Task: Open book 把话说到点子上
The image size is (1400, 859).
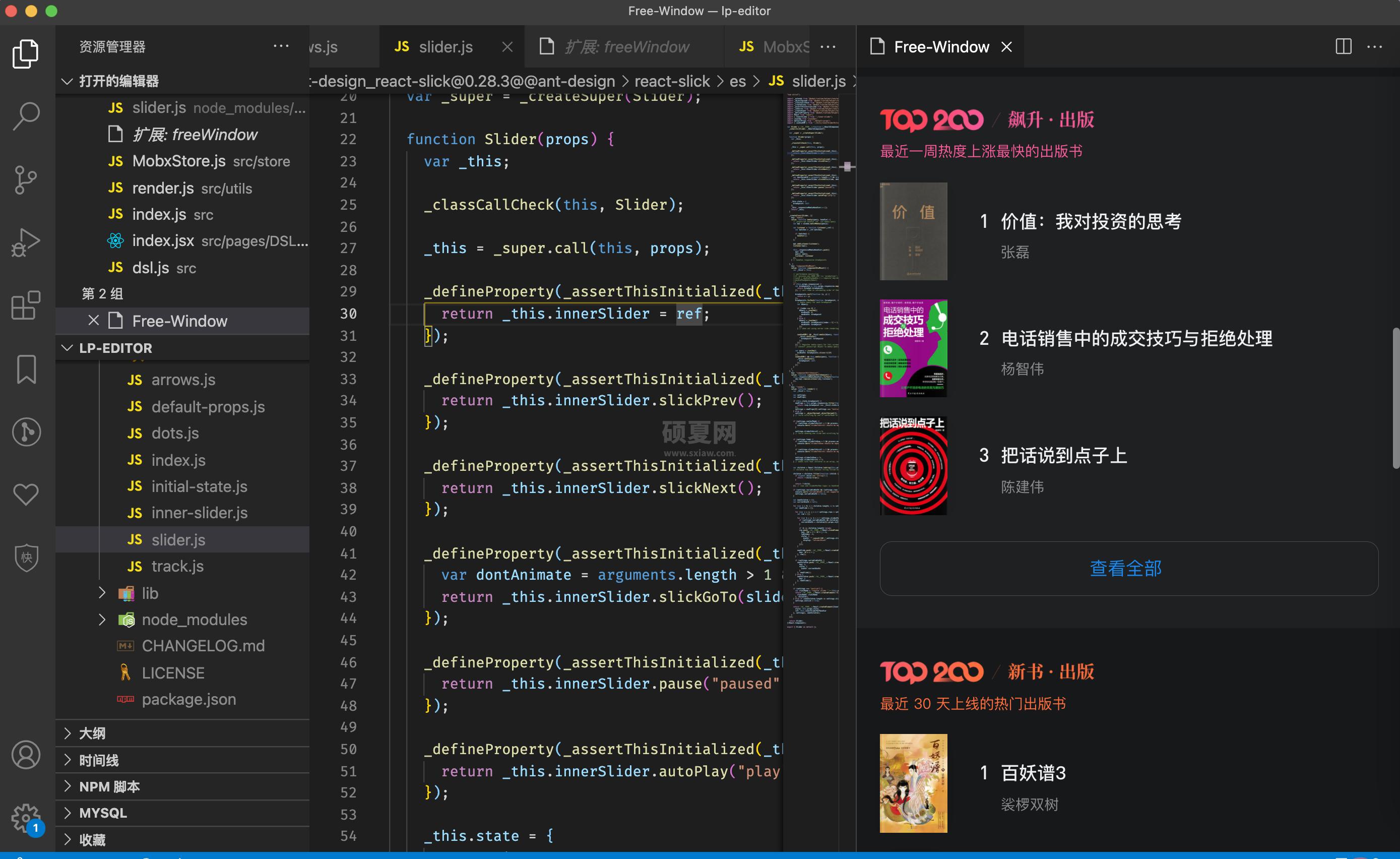Action: [1064, 455]
